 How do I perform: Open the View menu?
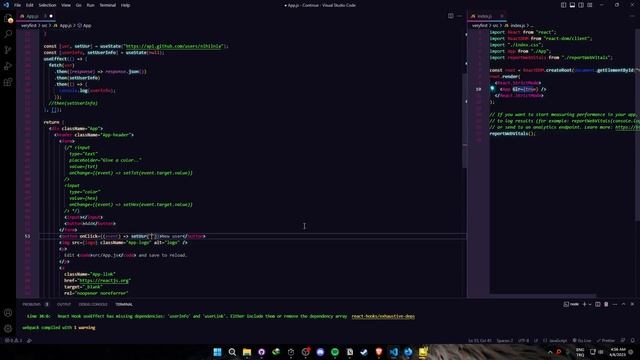coord(66,5)
